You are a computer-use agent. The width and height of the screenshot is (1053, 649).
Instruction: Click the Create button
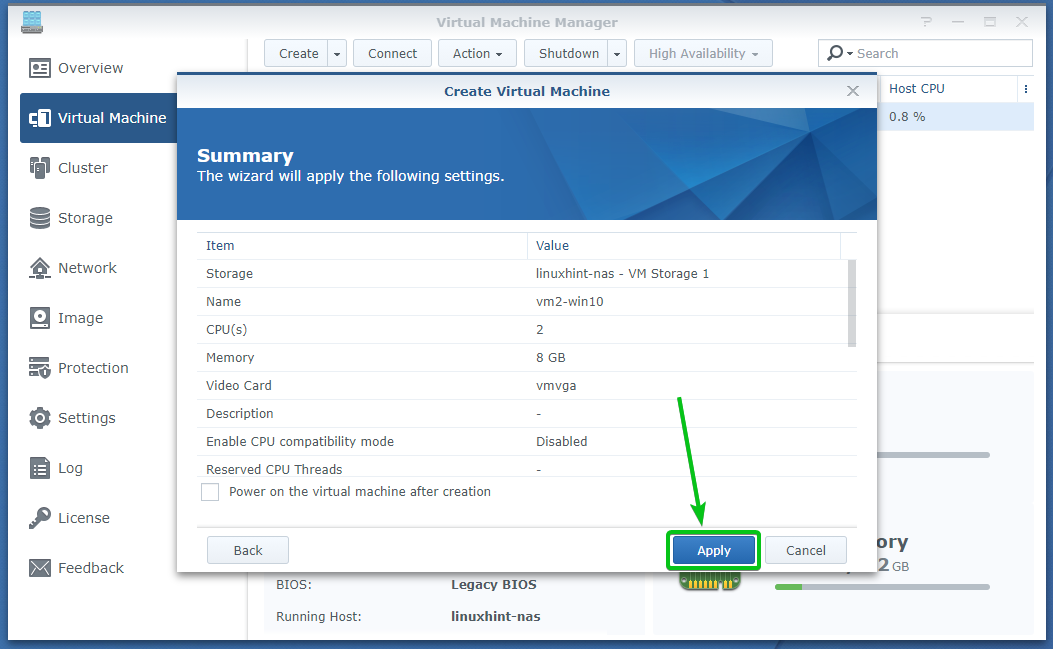[297, 54]
